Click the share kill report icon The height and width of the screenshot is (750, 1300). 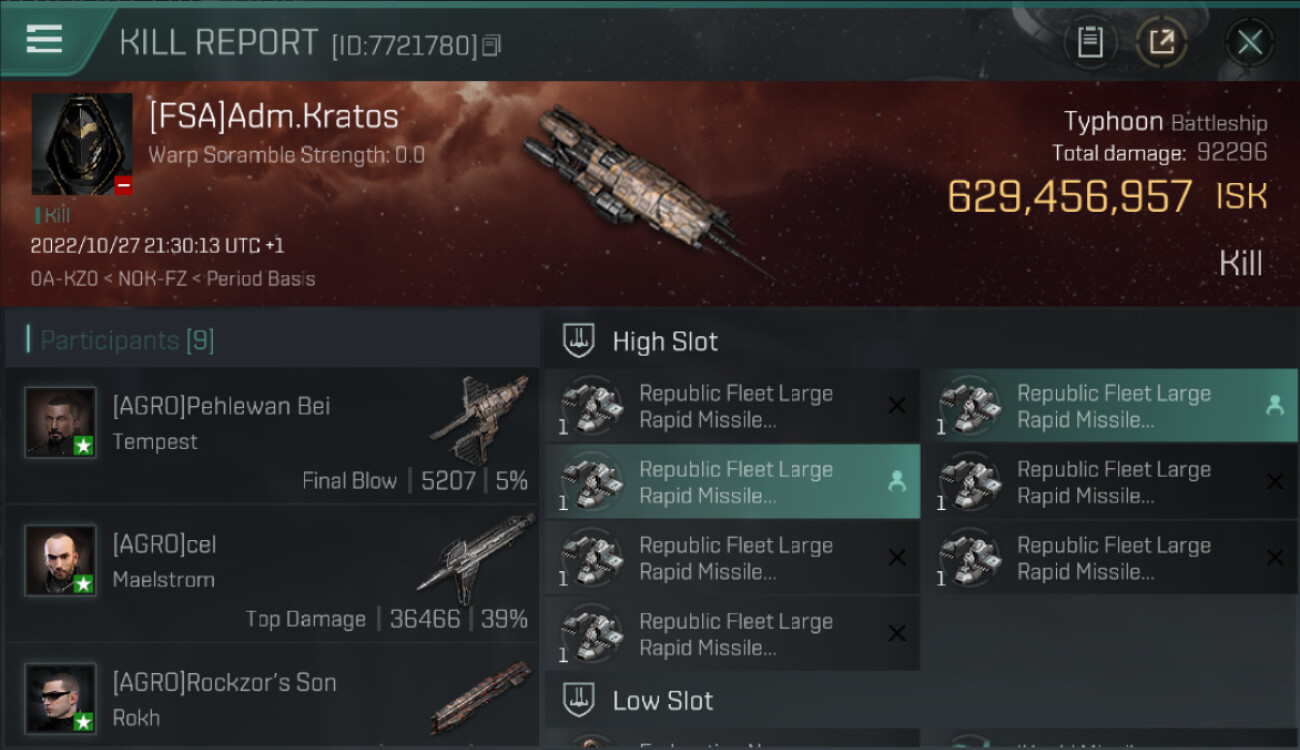[1161, 42]
